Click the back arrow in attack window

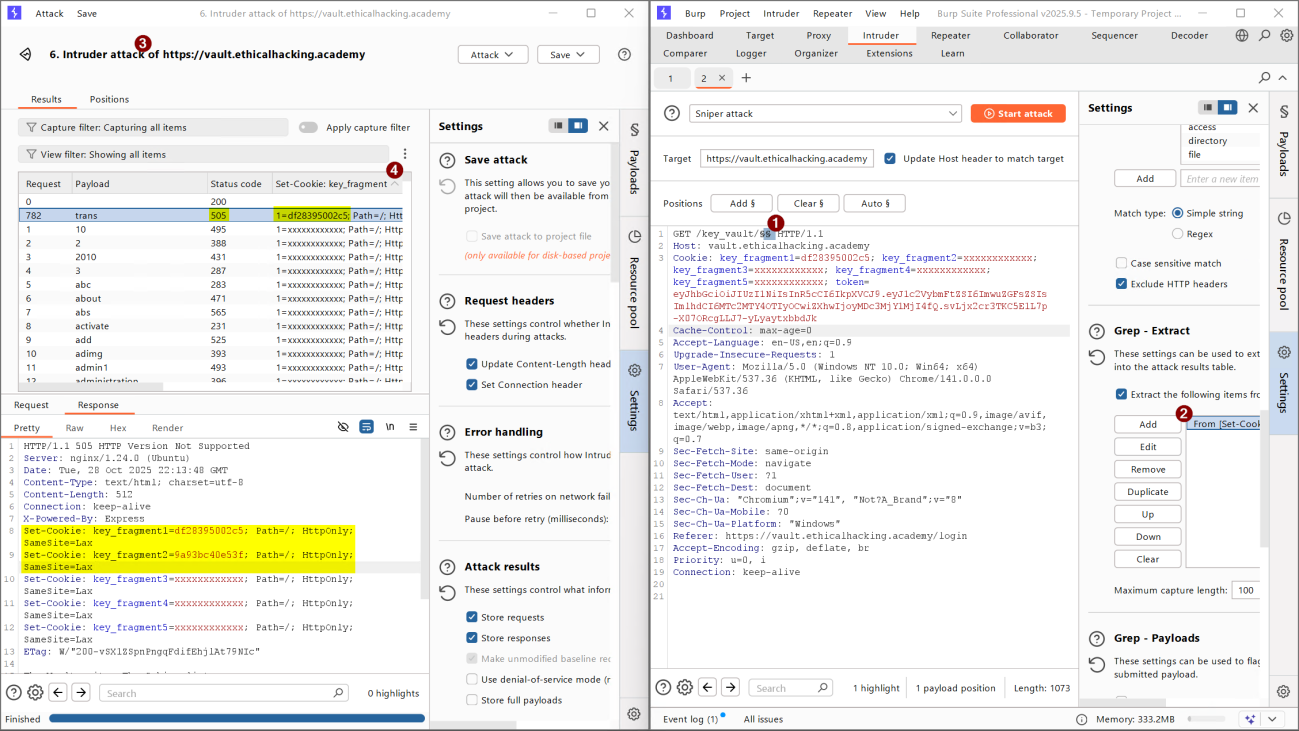point(25,54)
